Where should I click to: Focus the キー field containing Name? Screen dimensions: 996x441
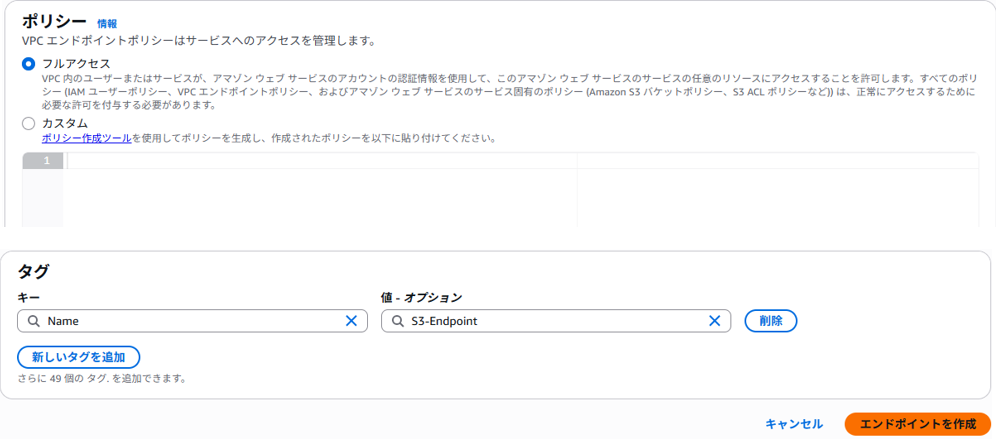click(192, 322)
